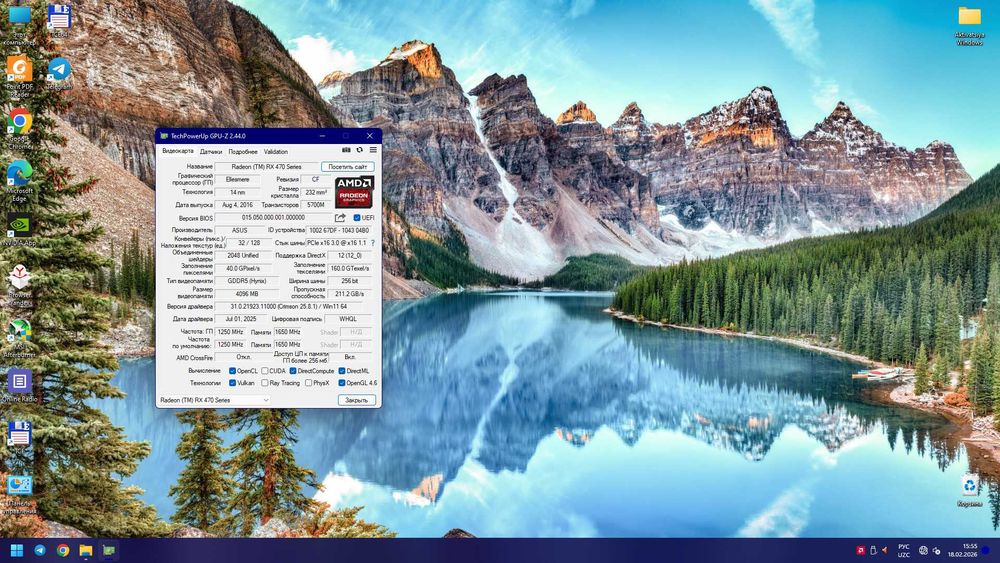Toggle the OpenGL 4.6 checkbox
This screenshot has height=563, width=1000.
tap(342, 383)
